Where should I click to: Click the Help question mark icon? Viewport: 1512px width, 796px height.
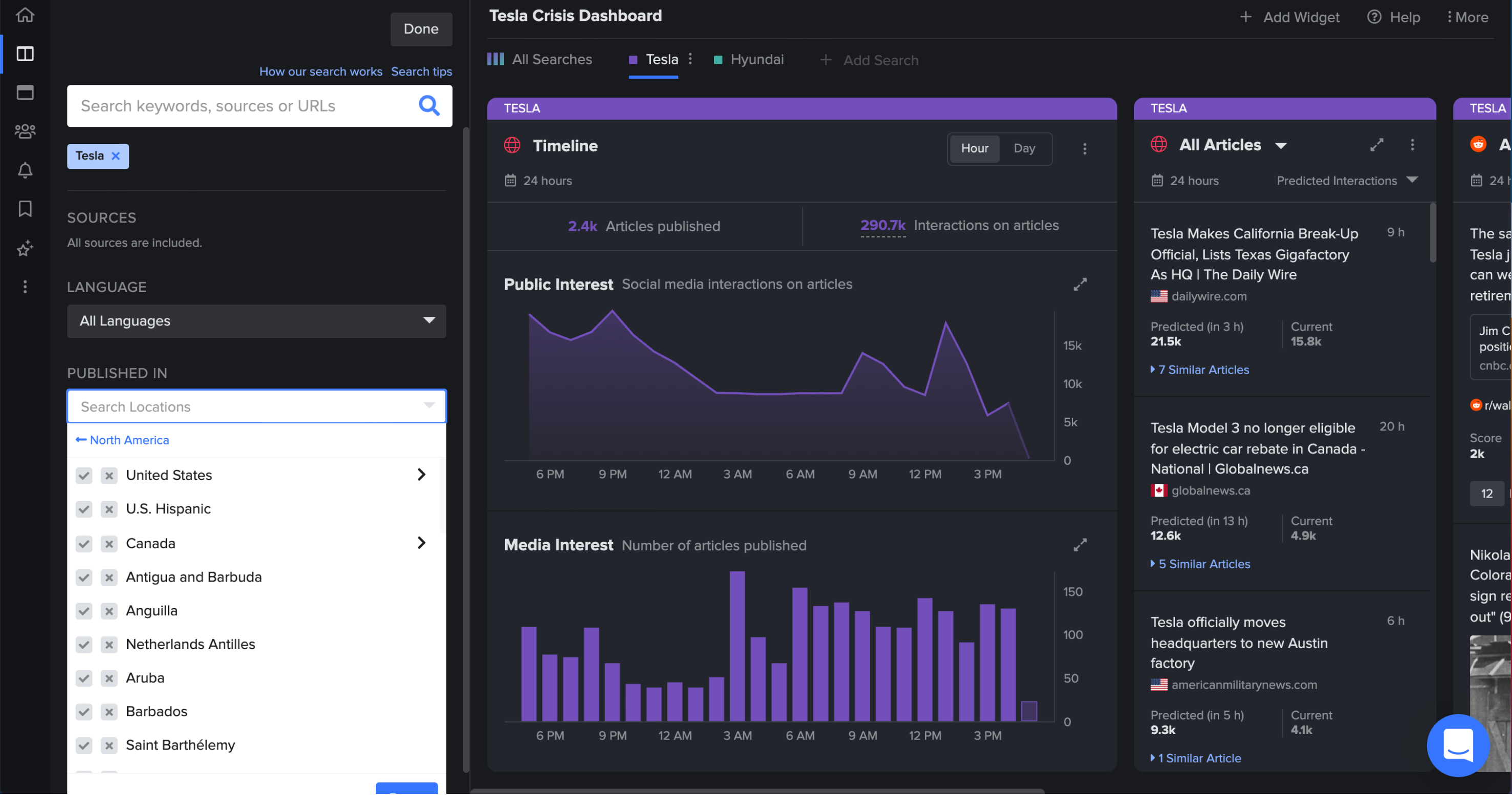[x=1374, y=17]
